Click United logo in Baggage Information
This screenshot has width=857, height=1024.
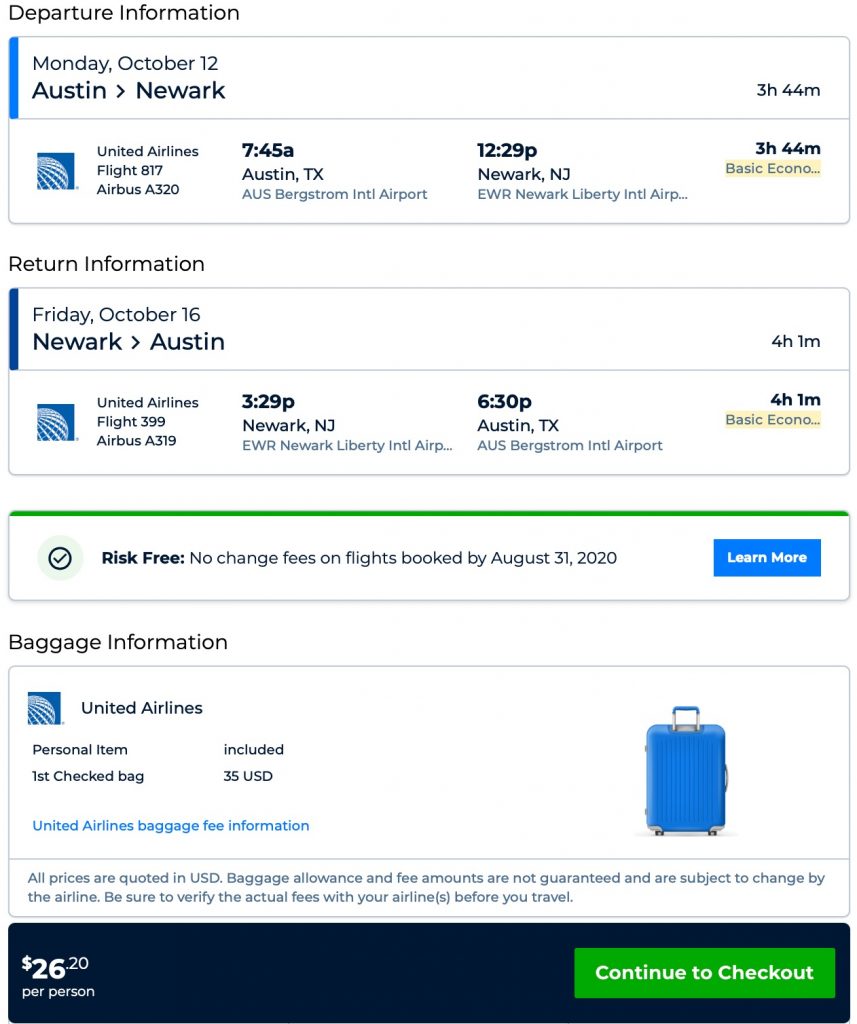tap(45, 708)
